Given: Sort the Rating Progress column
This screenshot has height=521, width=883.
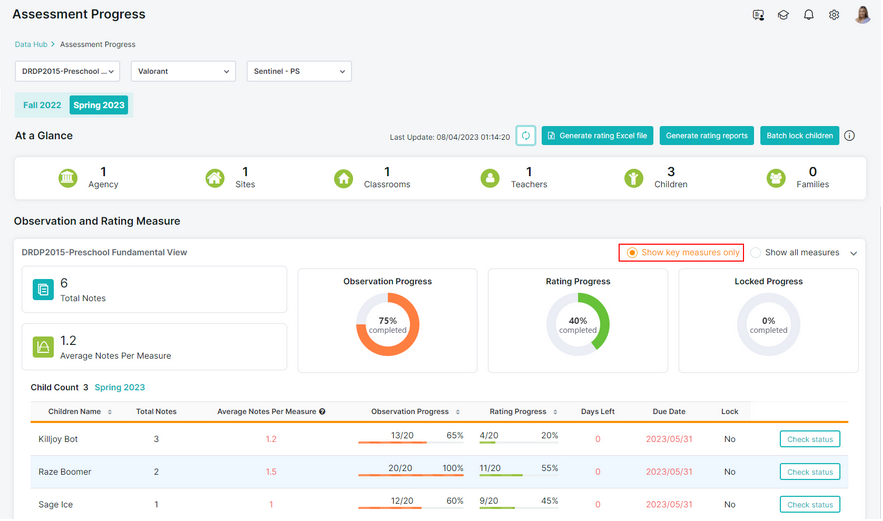Looking at the screenshot, I should tap(555, 412).
